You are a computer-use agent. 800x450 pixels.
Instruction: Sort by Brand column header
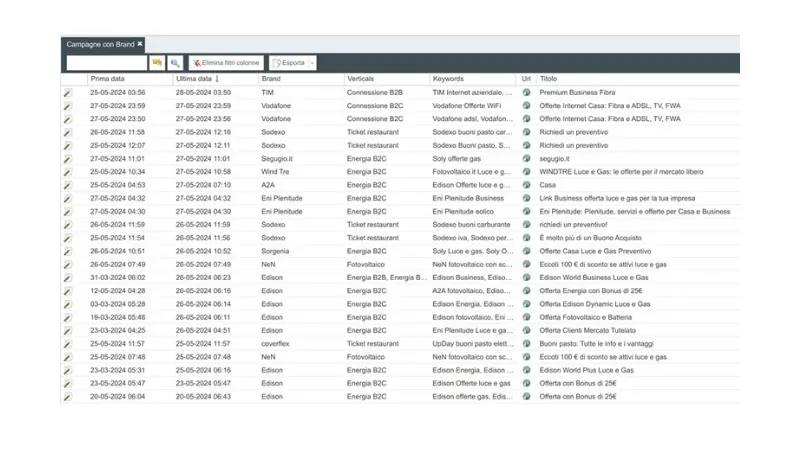271,79
